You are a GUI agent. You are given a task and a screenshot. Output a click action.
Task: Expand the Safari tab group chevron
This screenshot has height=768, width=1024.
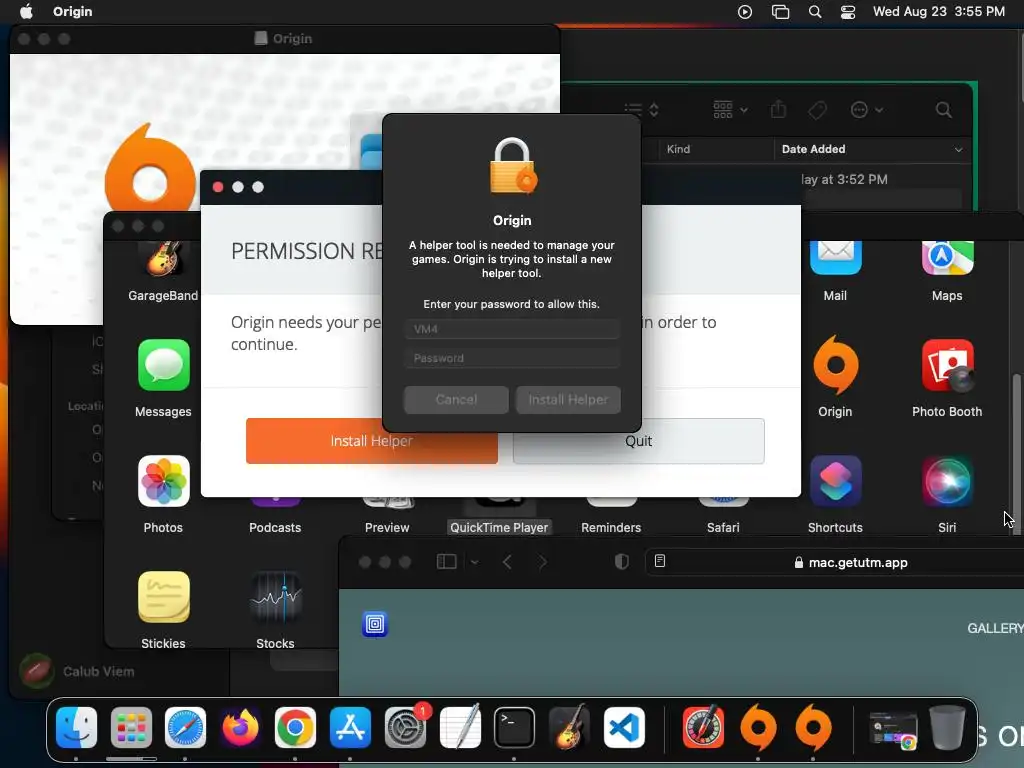pyautogui.click(x=475, y=562)
